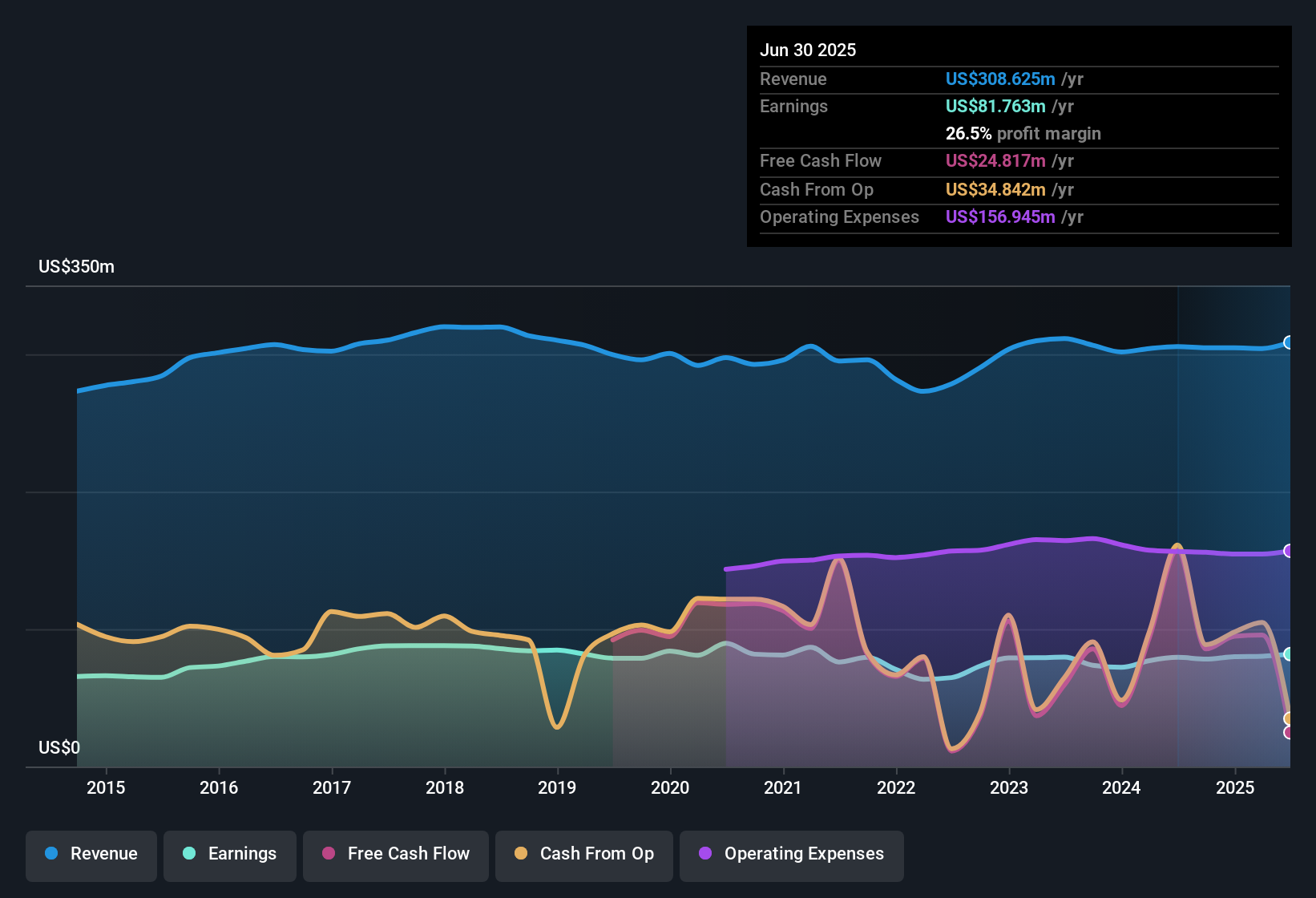The image size is (1316, 898).
Task: Click the 2017 x-axis label
Action: 332,788
